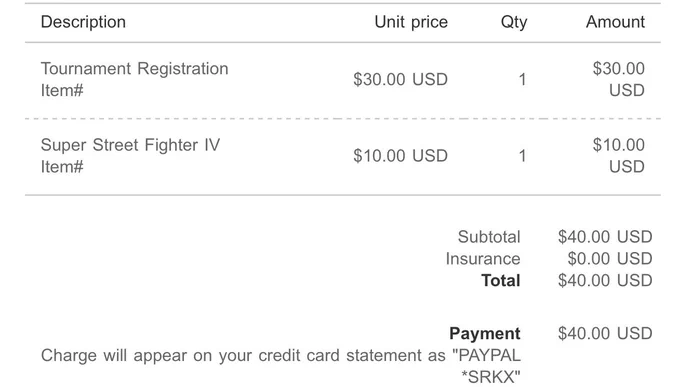Image resolution: width=680 pixels, height=387 pixels.
Task: Click the Amount column header
Action: point(615,22)
